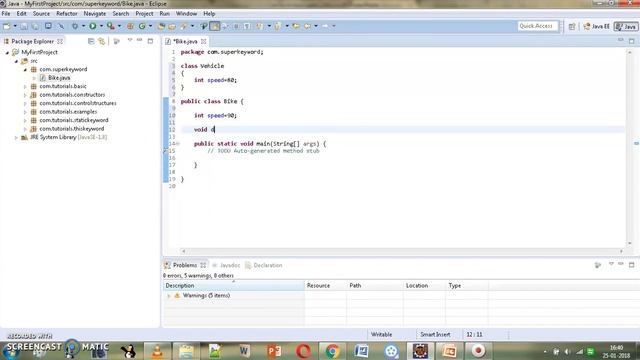Close the Bike.java editor tab
The width and height of the screenshot is (640, 360).
pos(203,41)
